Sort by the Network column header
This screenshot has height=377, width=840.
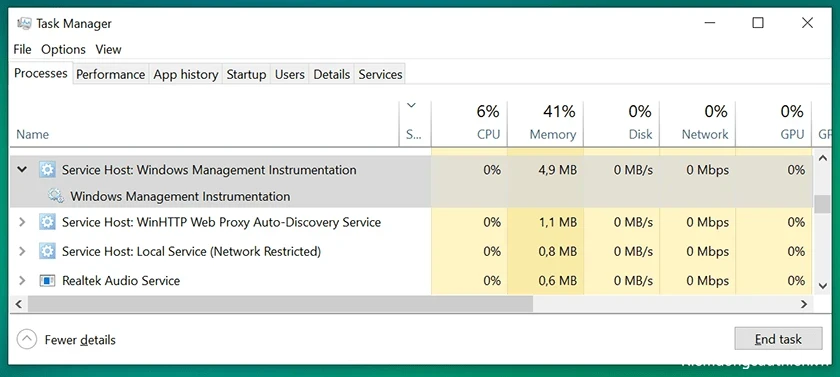[x=698, y=123]
